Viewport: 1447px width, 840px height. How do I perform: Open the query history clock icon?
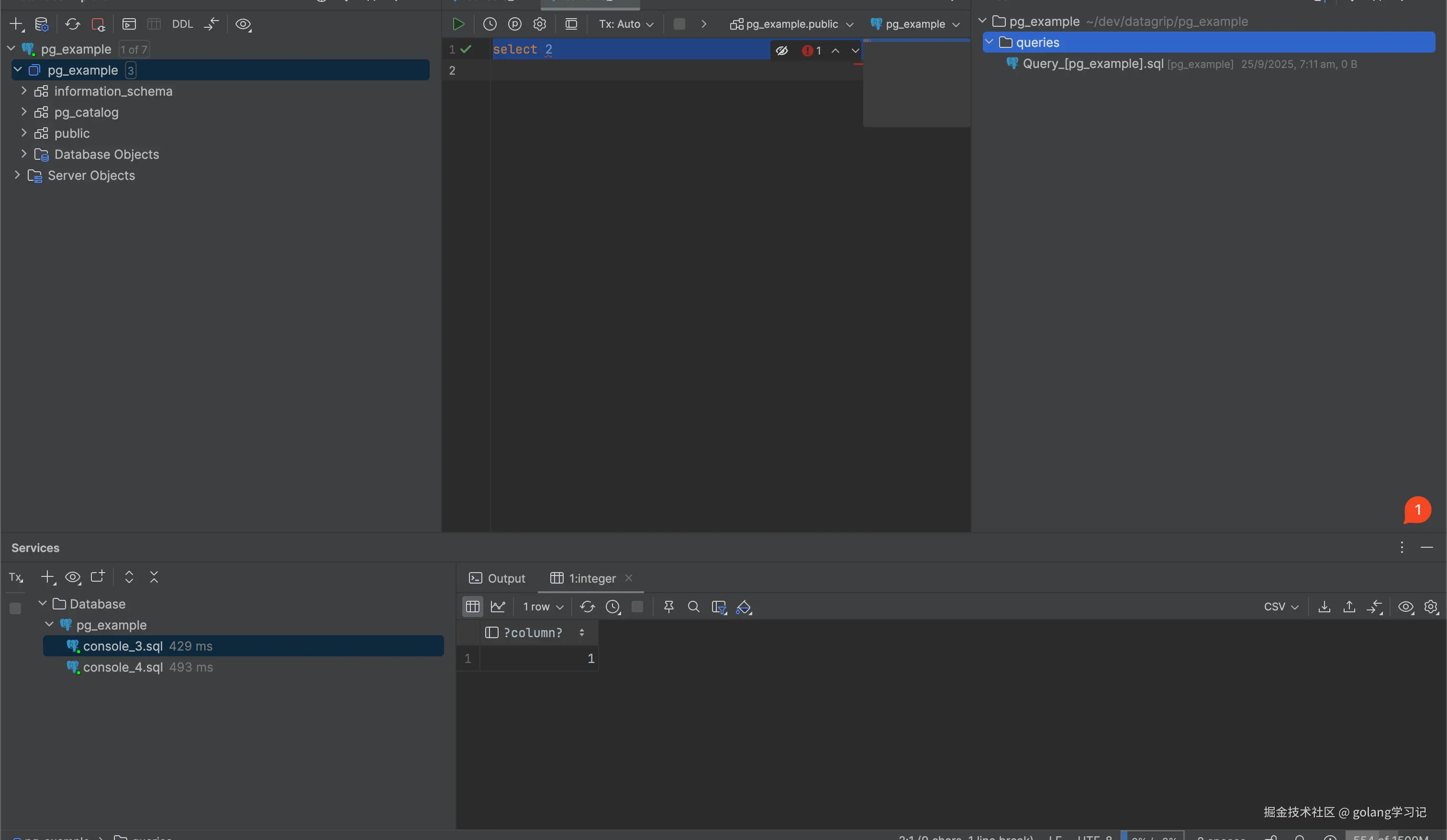pyautogui.click(x=489, y=24)
